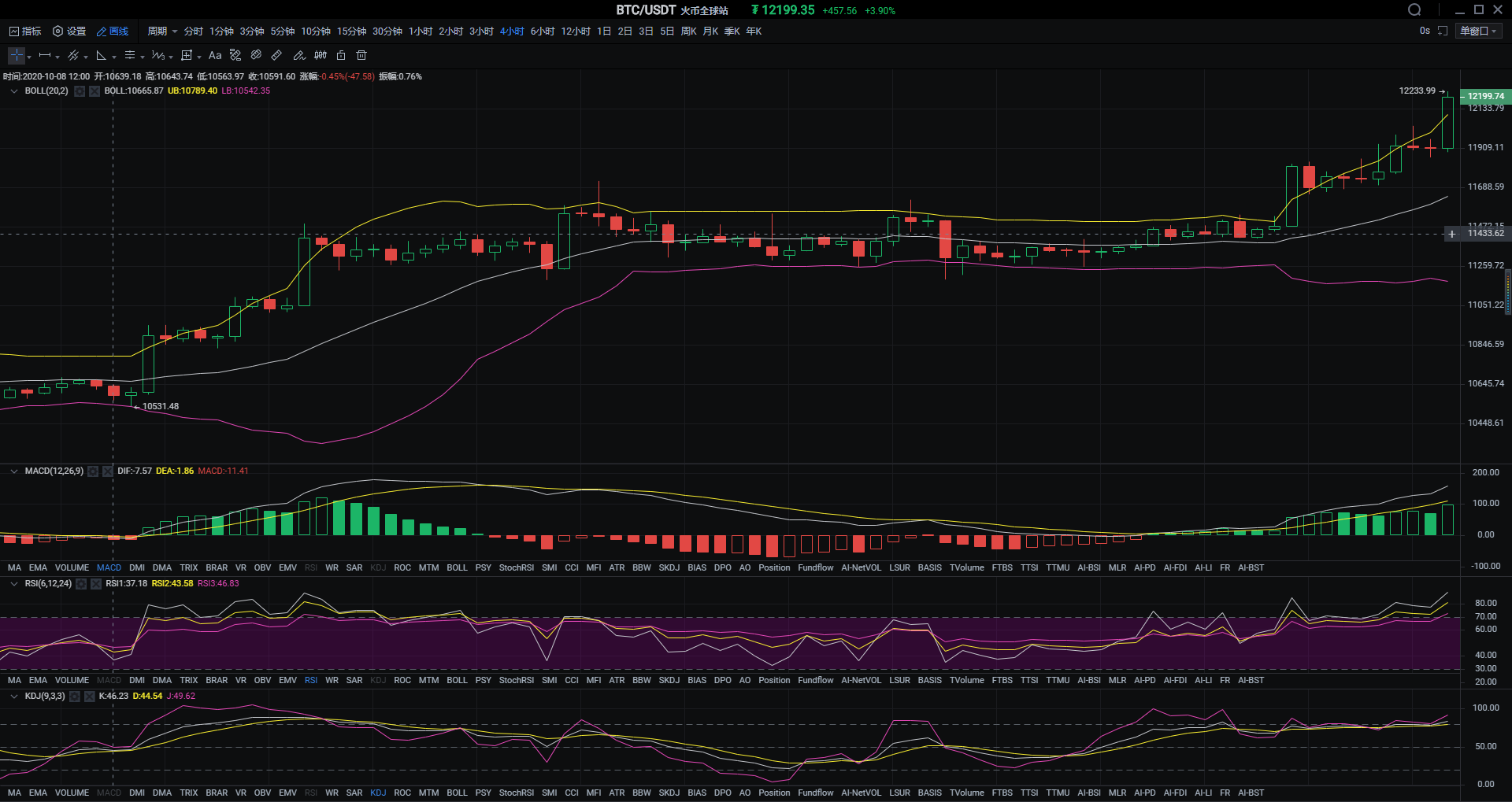This screenshot has width=1512, height=802.
Task: Open KDJ(9,3,3) indicator settings gear
Action: pyautogui.click(x=75, y=697)
